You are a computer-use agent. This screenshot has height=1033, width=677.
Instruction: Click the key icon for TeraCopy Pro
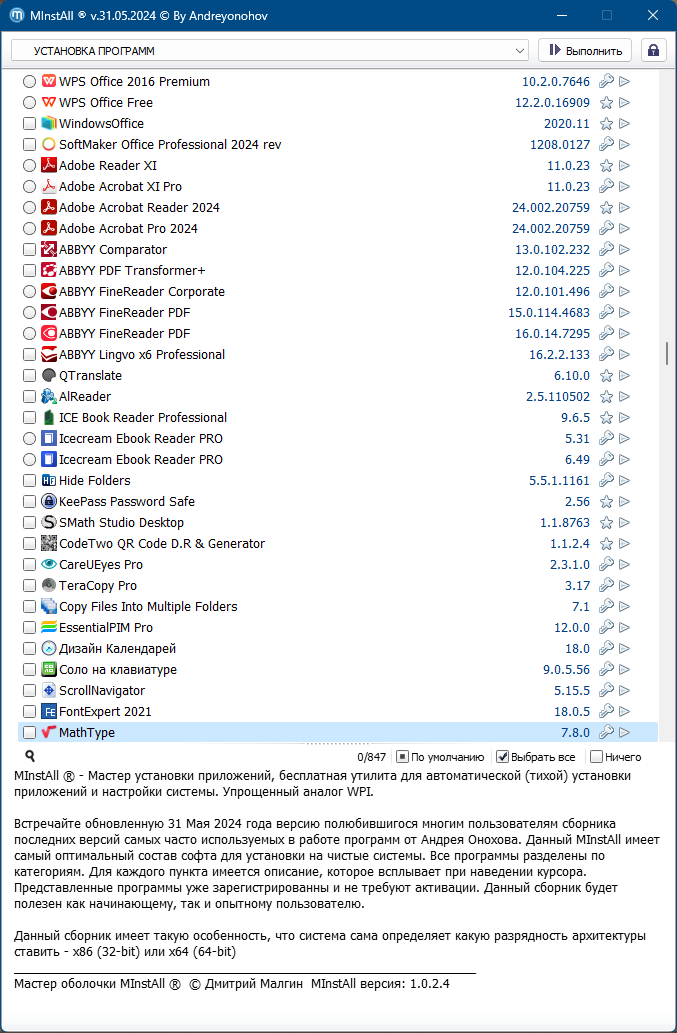pos(606,586)
